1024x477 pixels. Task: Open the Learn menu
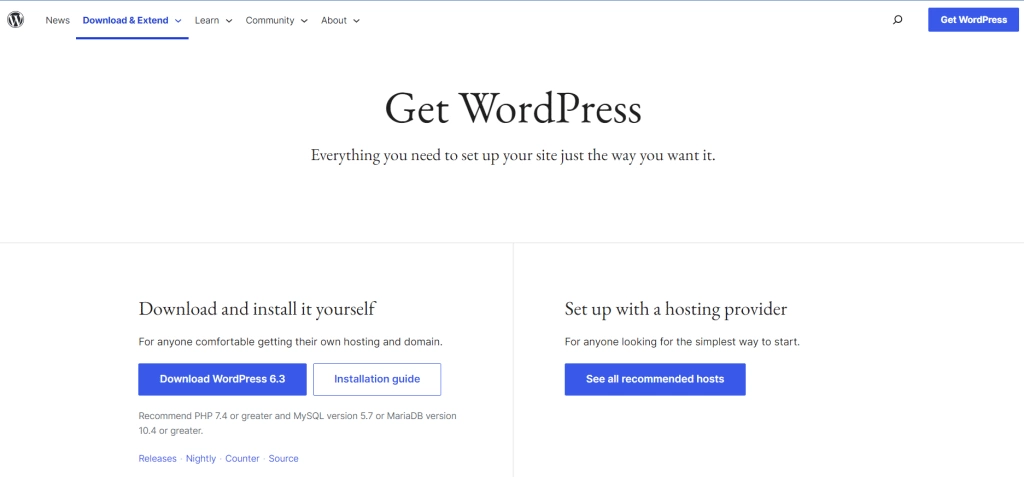click(207, 20)
